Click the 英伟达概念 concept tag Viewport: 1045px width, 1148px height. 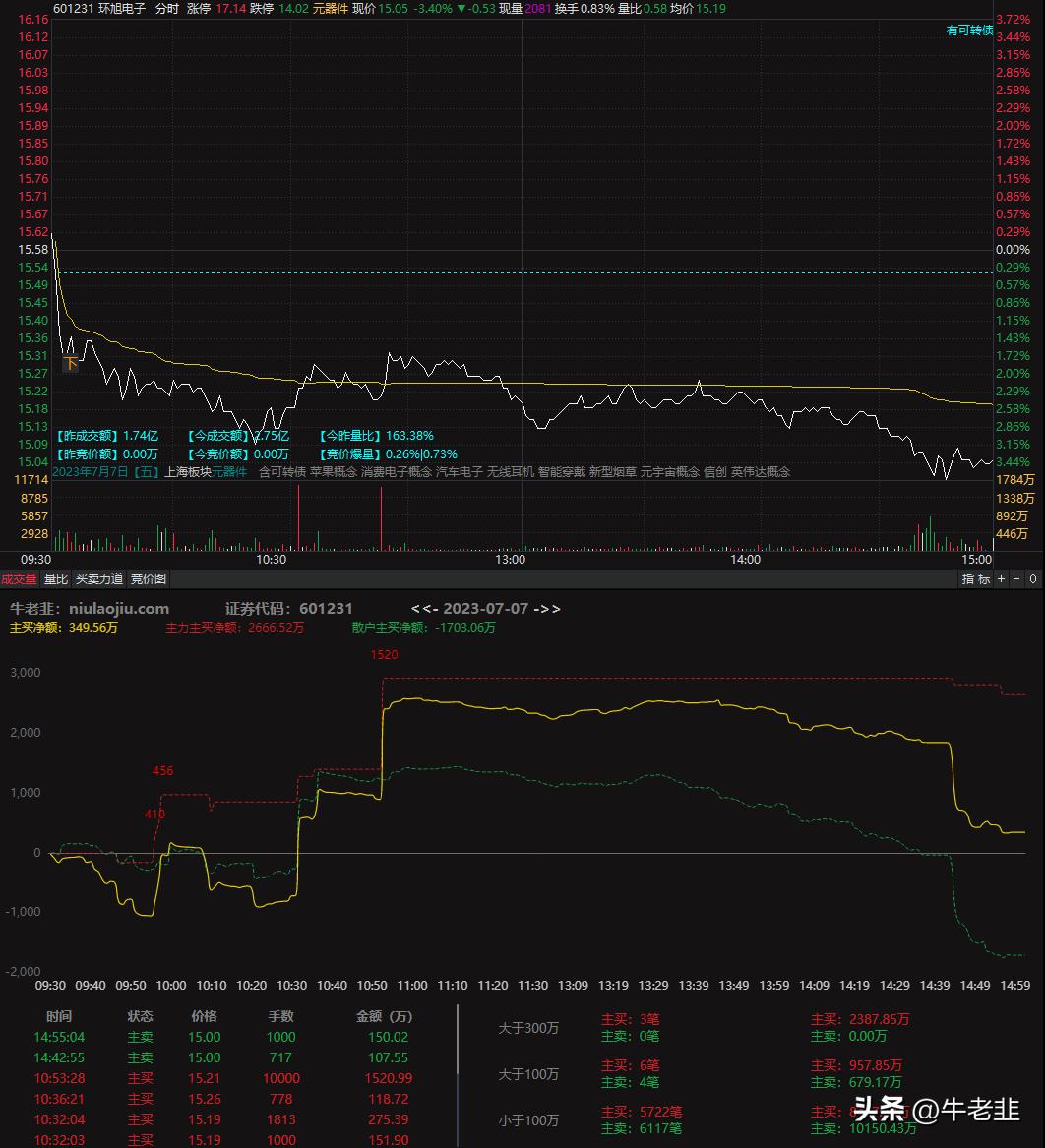(x=763, y=471)
